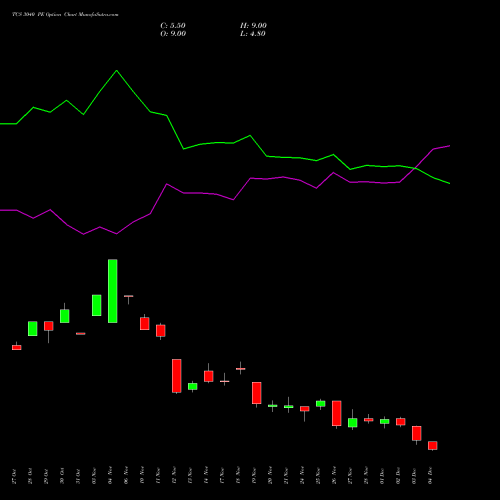Select the 06 Nov date label
This screenshot has height=500, width=500.
click(x=126, y=476)
